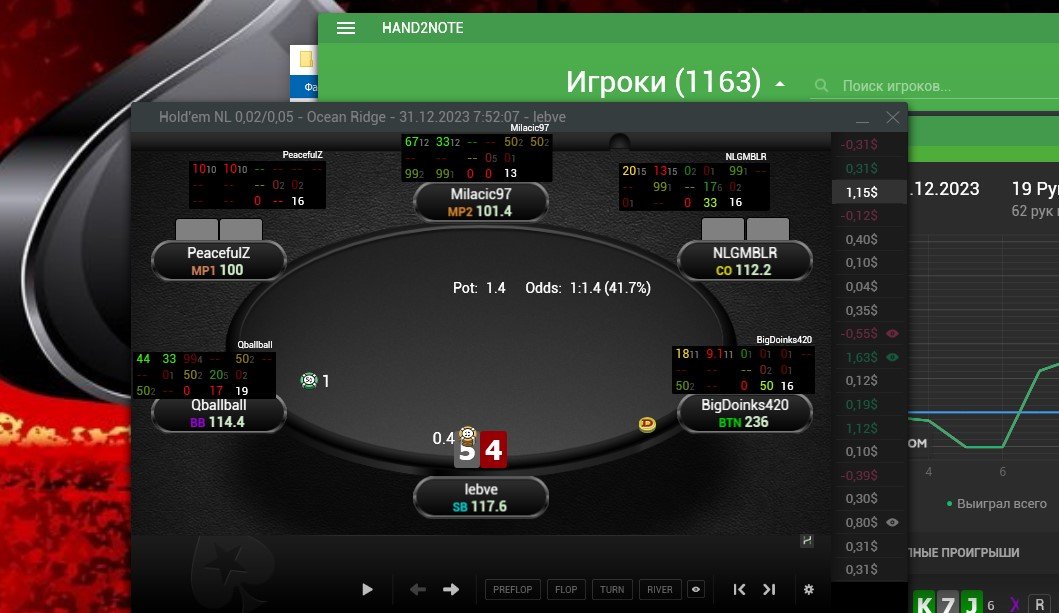The image size is (1059, 613).
Task: Jump to the PREFLOP street
Action: [x=513, y=589]
